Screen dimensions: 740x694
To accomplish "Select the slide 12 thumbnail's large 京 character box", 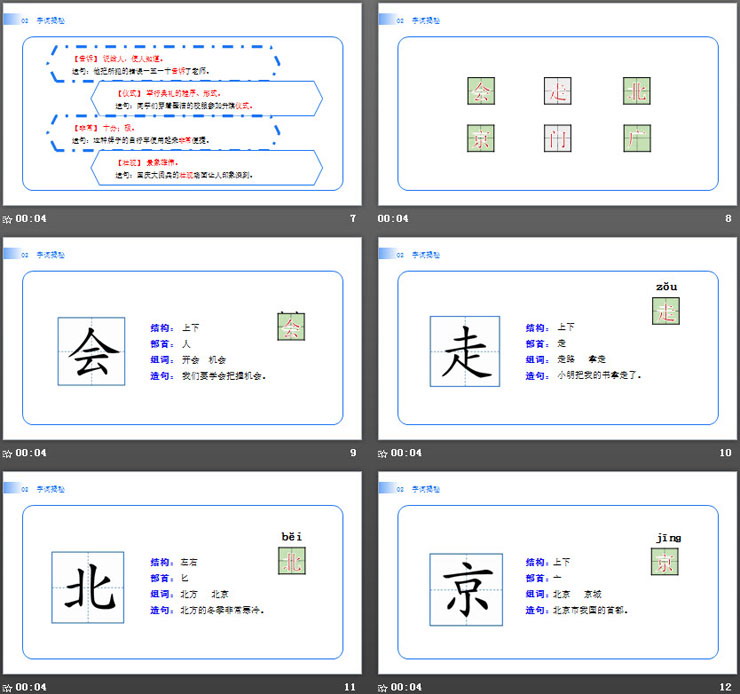I will (x=465, y=587).
